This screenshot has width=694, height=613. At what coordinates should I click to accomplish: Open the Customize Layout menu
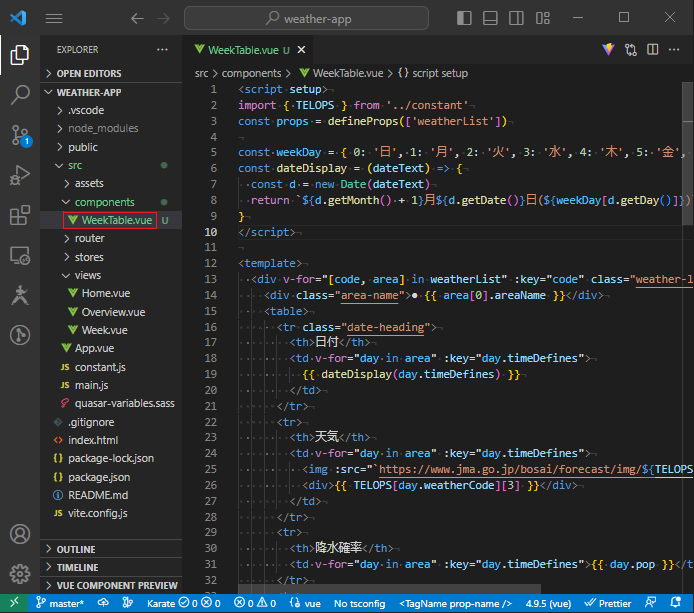tap(543, 18)
